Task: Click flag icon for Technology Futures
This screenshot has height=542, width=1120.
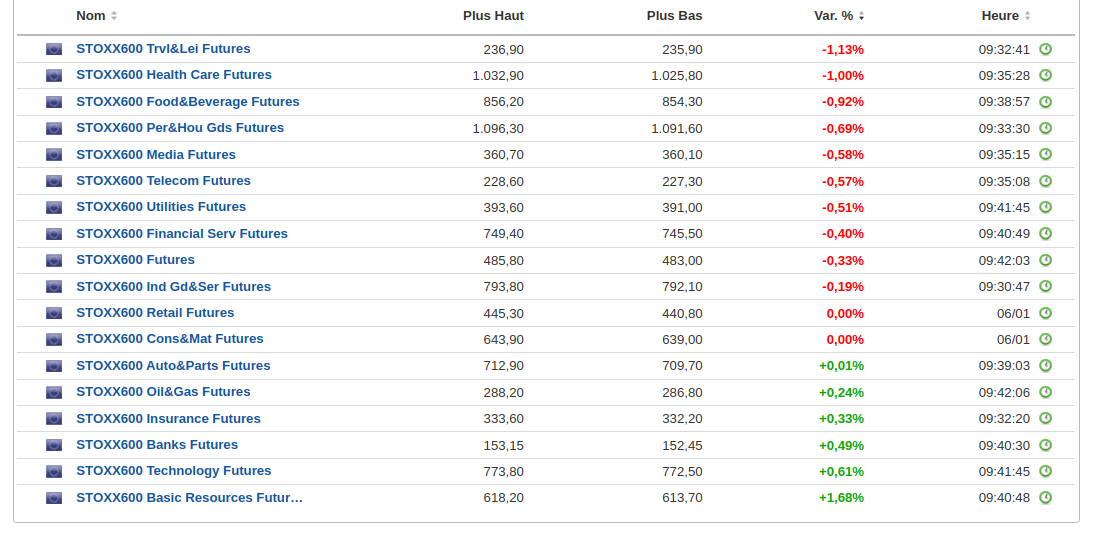Action: point(54,471)
